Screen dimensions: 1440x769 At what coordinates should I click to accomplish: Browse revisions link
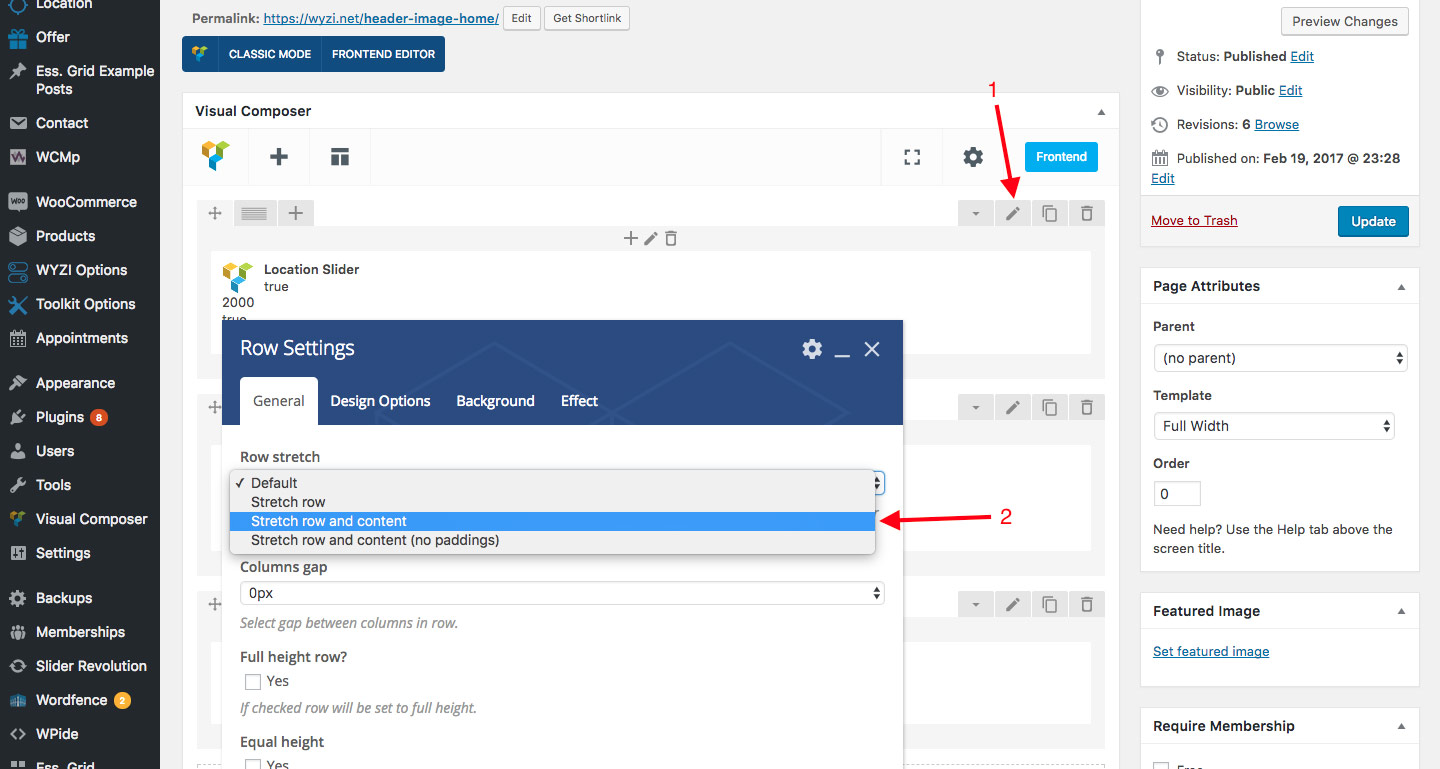click(x=1277, y=125)
